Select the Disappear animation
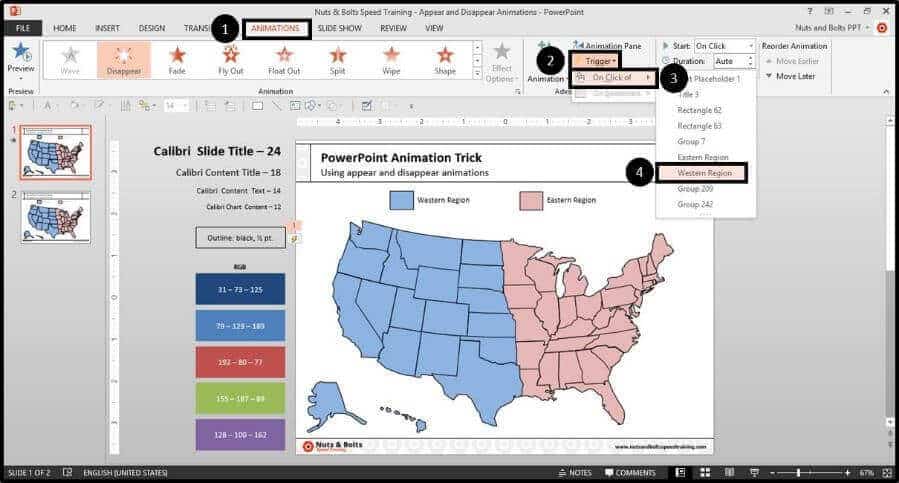 [124, 60]
